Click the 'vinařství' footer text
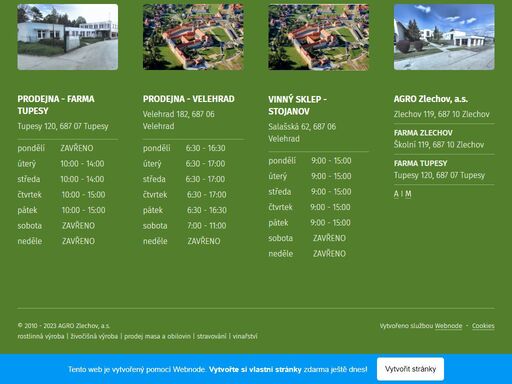 click(245, 336)
